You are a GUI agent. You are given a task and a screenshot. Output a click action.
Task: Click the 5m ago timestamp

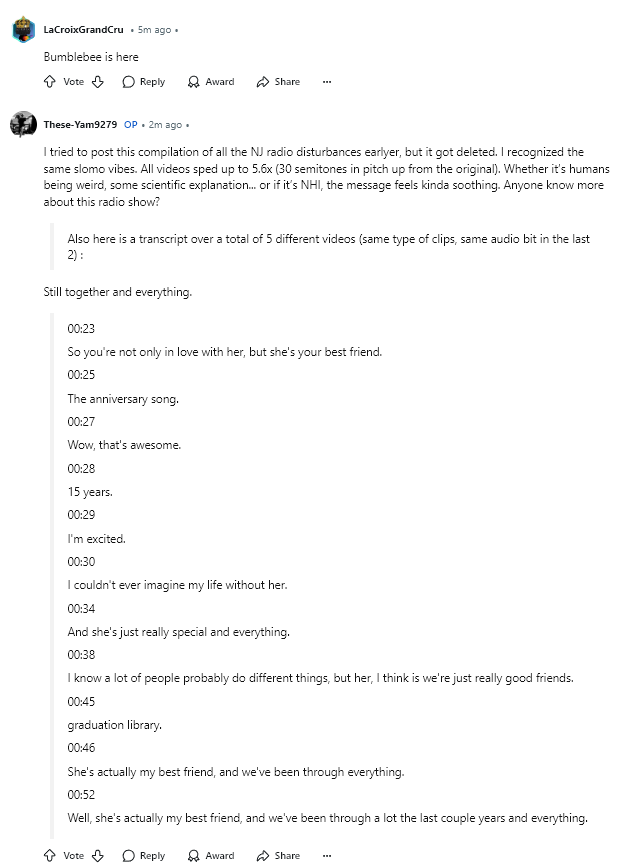(x=154, y=30)
